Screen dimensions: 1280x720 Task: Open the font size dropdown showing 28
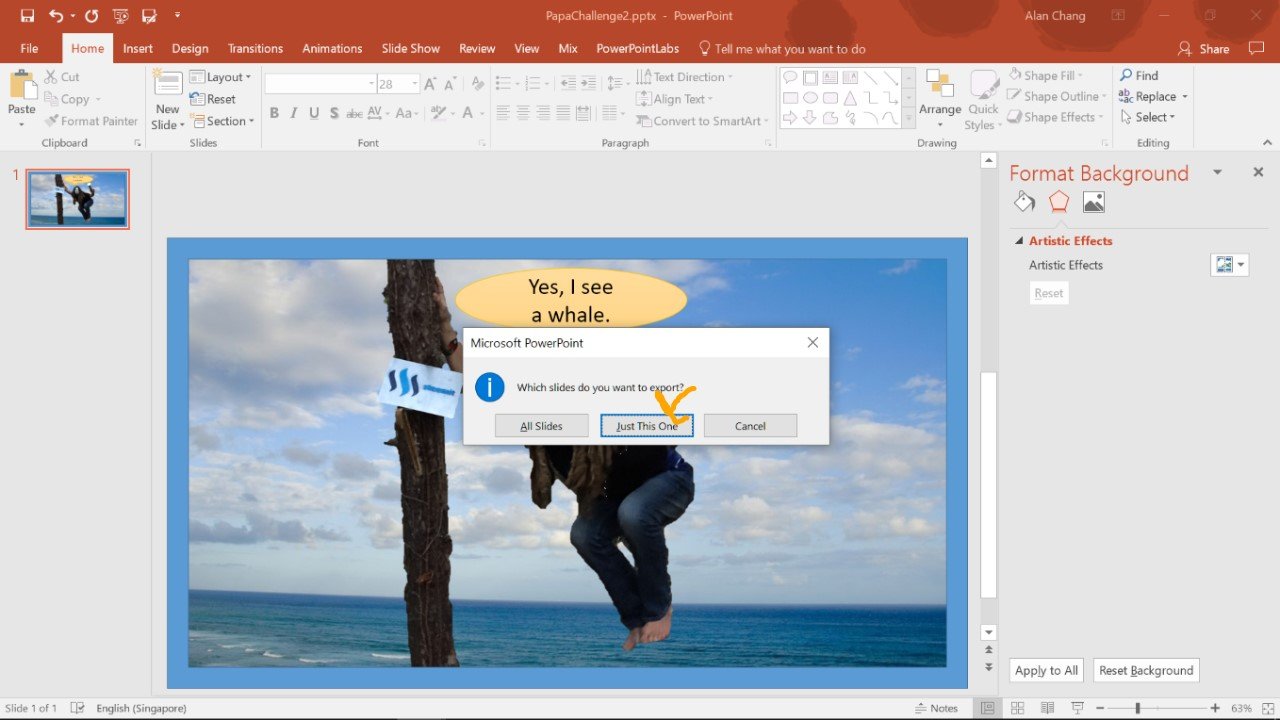413,84
